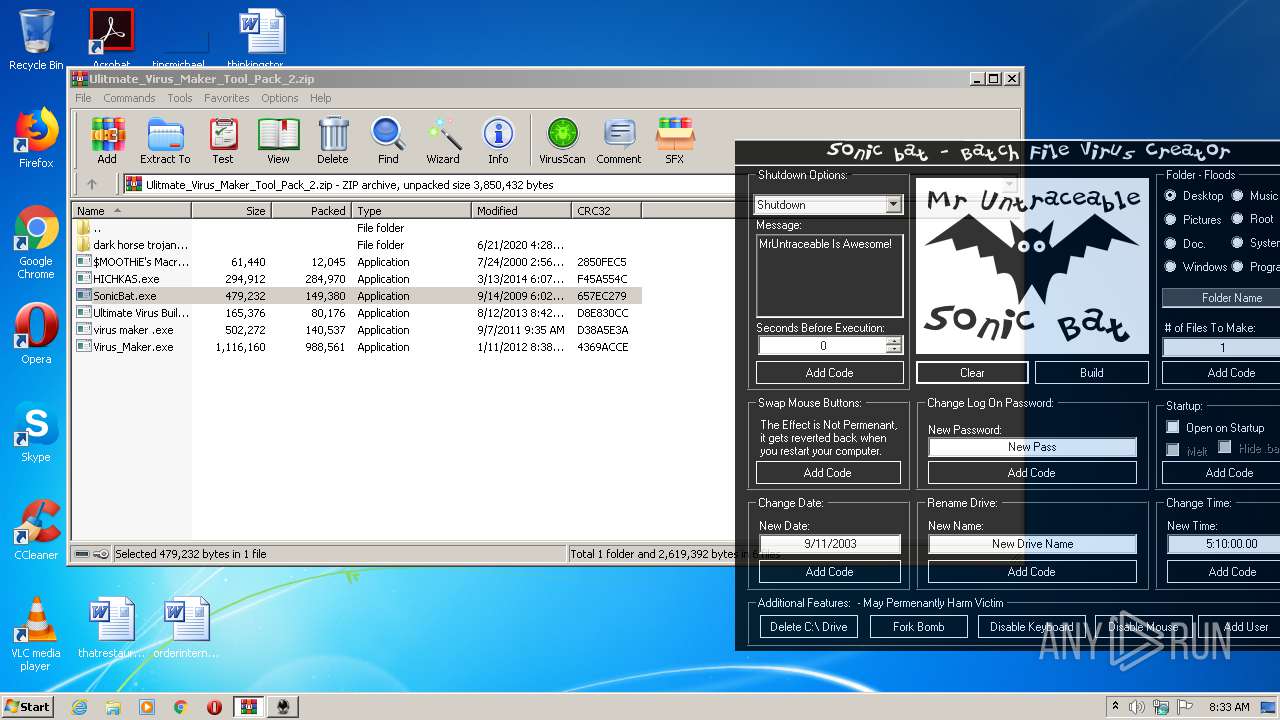Image resolution: width=1280 pixels, height=720 pixels.
Task: Select the Music radio button
Action: tap(1237, 196)
